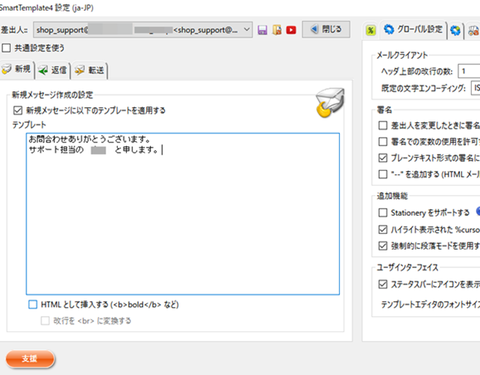Screen dimensions: 480x375
Task: Click the テンプレートエディタのフォントサイズ label
Action: [x=431, y=304]
